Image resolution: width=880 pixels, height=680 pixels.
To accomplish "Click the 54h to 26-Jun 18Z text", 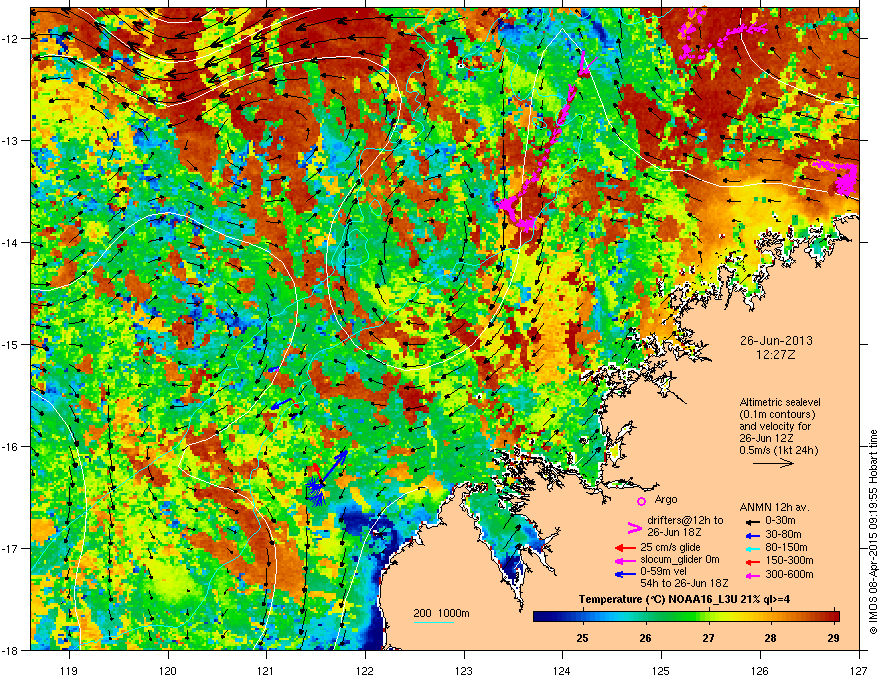I will click(684, 583).
